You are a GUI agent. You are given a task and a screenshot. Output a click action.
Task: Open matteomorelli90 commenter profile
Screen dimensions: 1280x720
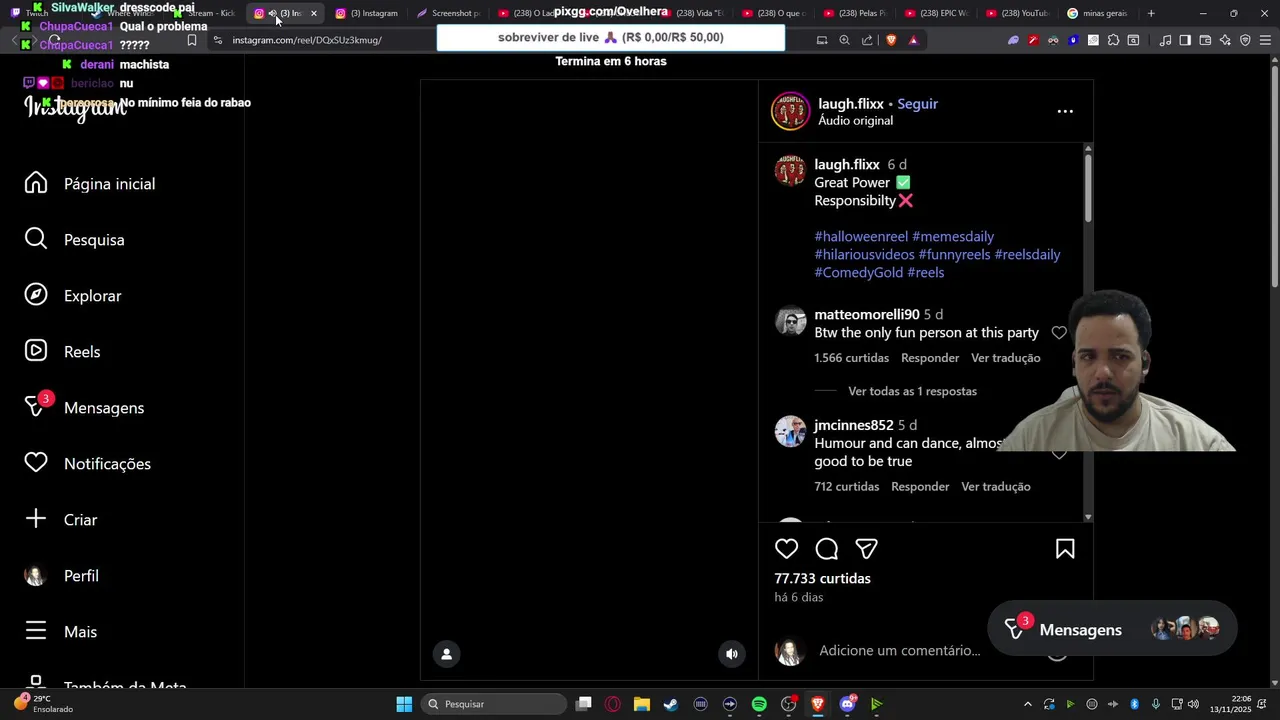click(866, 315)
